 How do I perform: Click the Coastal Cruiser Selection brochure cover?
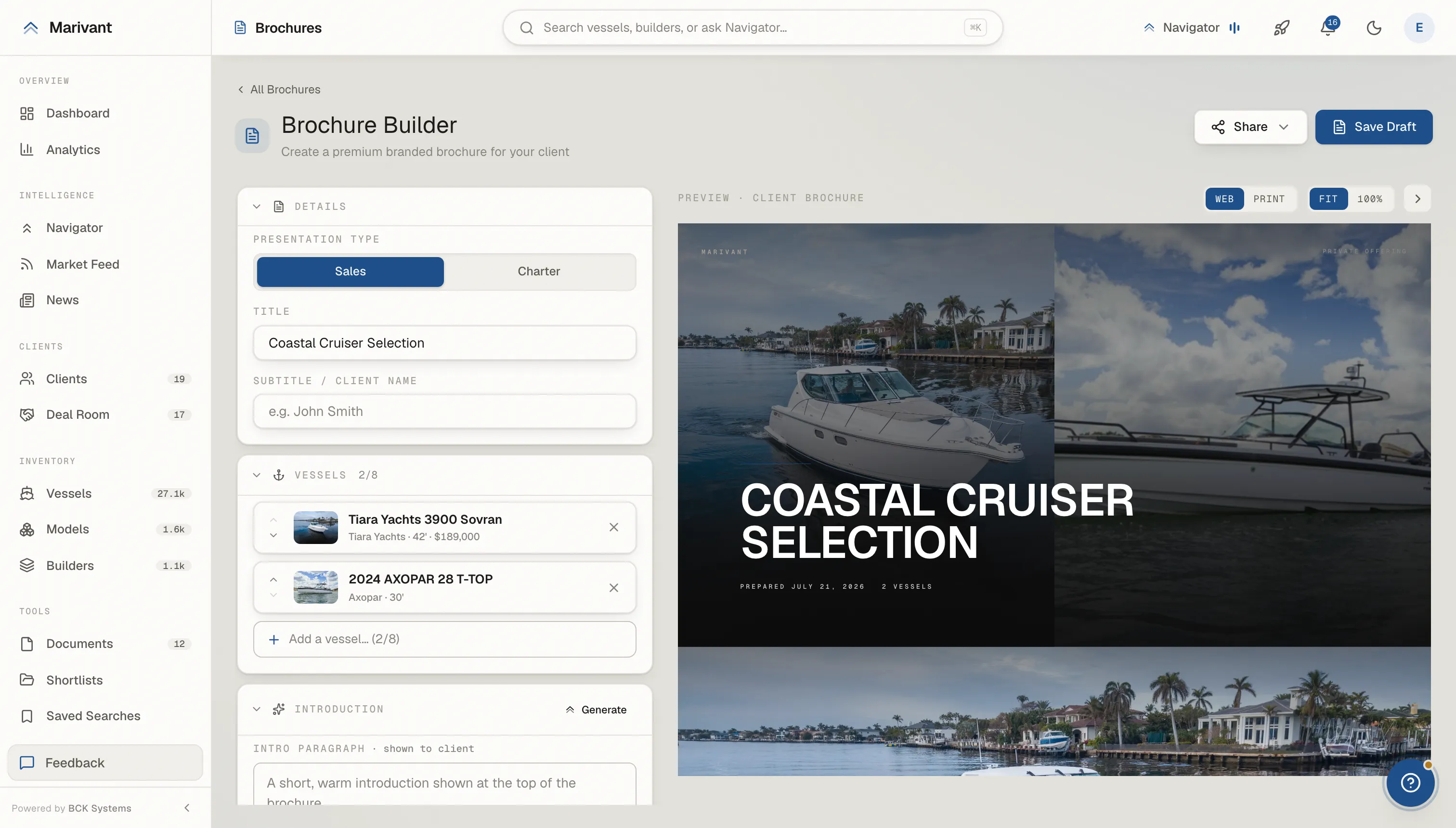[1054, 435]
